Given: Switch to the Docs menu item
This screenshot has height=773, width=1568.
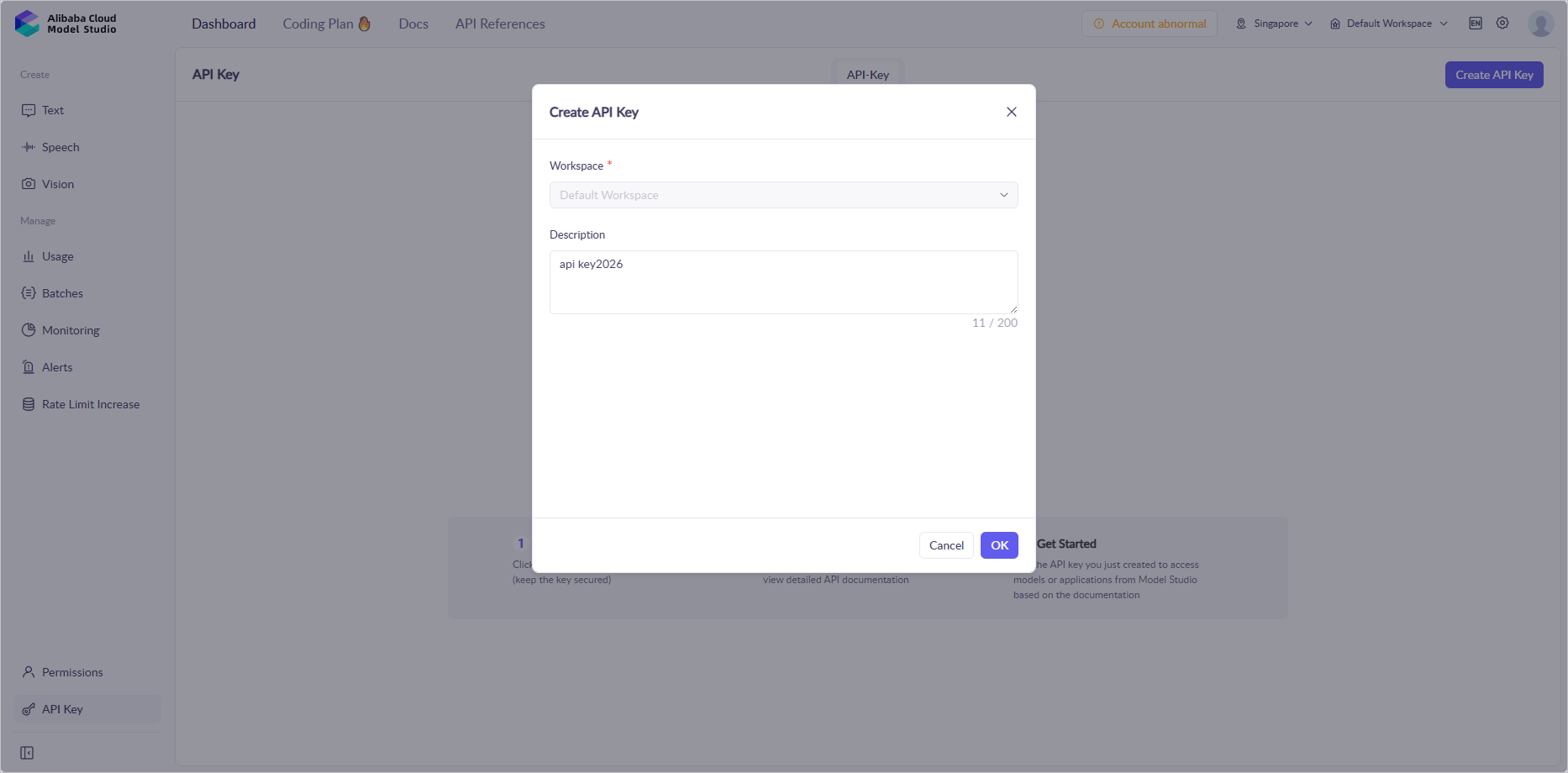Looking at the screenshot, I should click(413, 24).
